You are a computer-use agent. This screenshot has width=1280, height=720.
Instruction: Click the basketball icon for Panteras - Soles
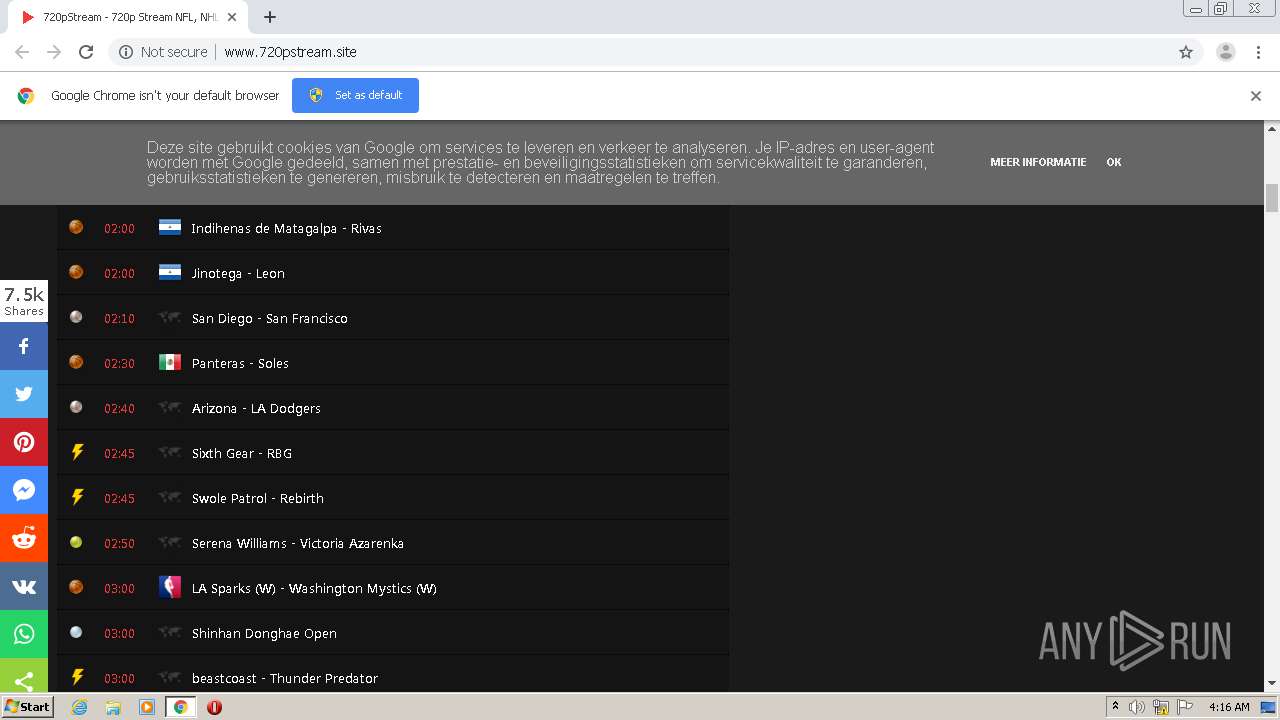pos(76,362)
